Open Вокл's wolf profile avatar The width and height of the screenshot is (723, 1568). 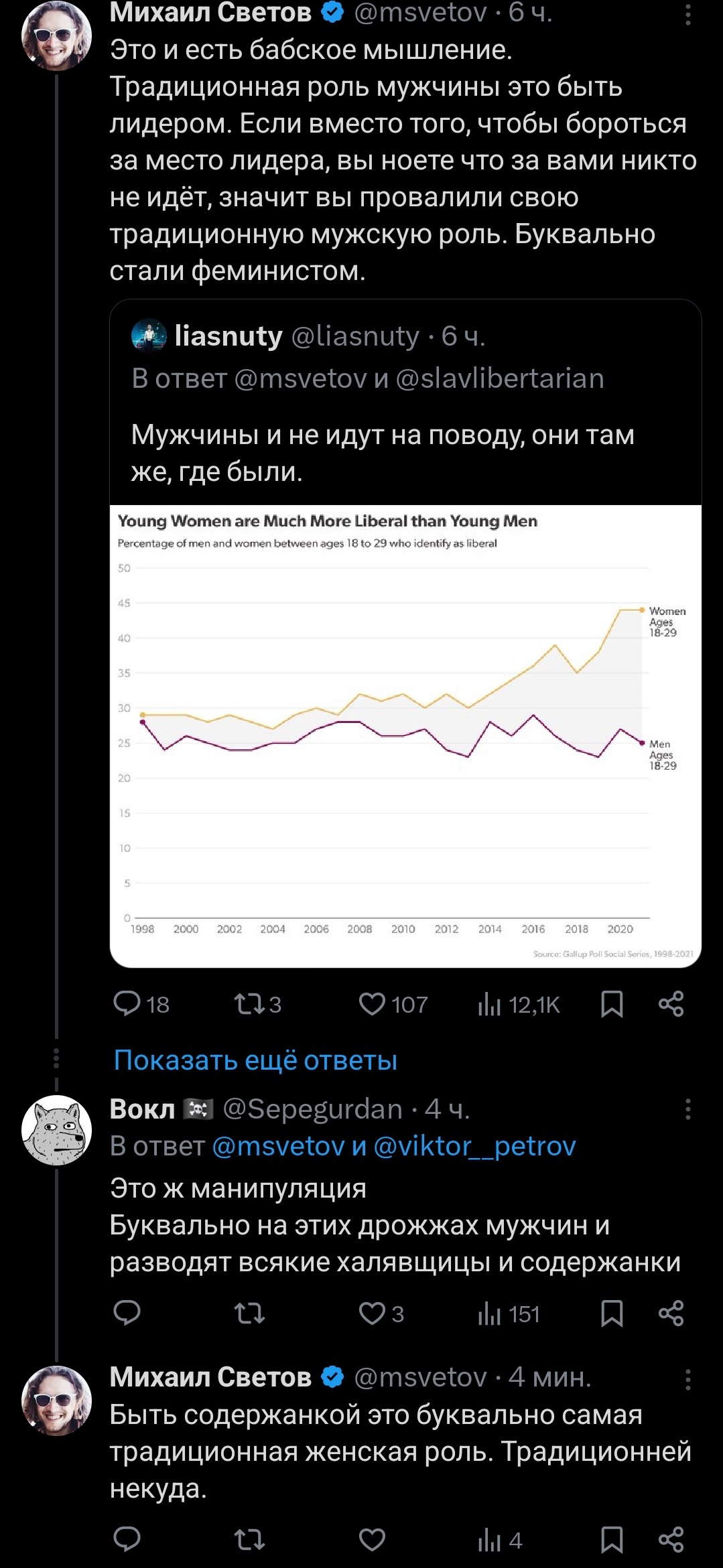(56, 1130)
